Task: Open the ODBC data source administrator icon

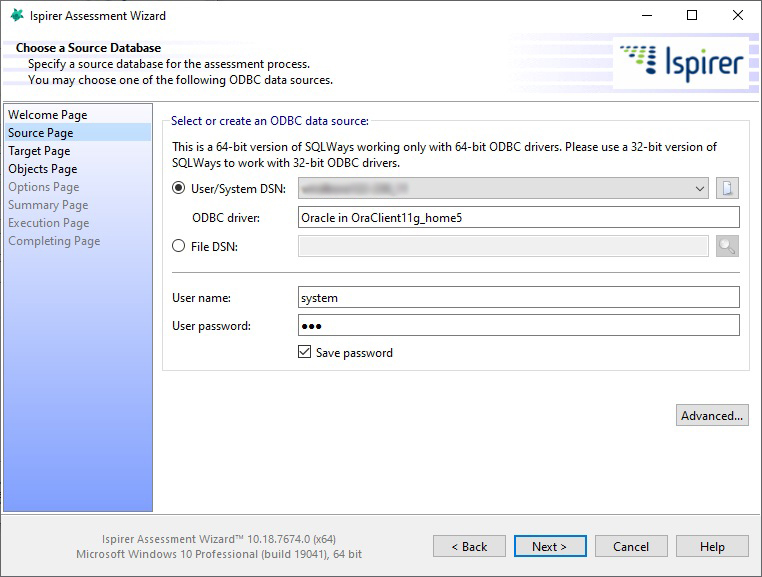Action: click(x=727, y=188)
